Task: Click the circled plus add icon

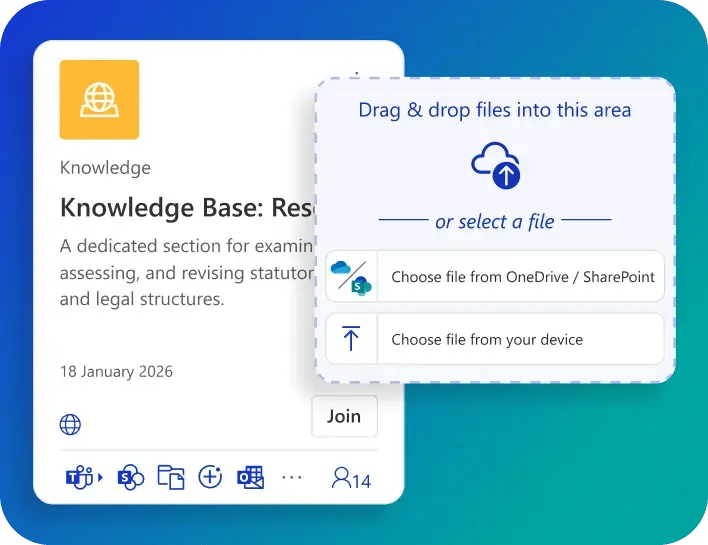Action: point(210,477)
